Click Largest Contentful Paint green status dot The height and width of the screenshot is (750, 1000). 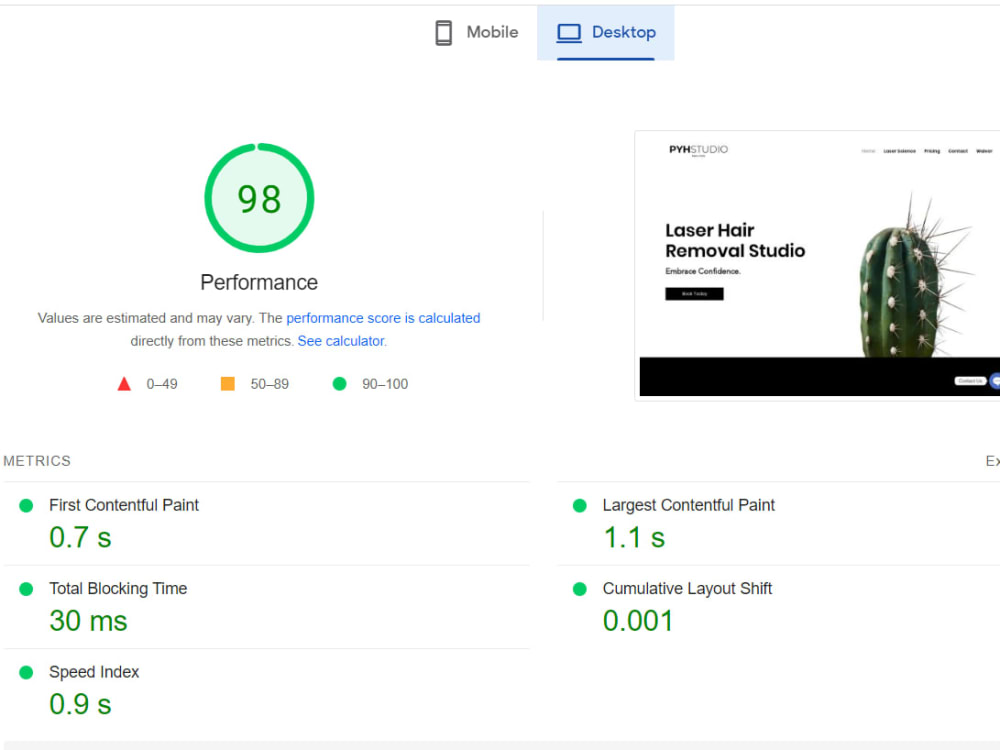(x=580, y=506)
